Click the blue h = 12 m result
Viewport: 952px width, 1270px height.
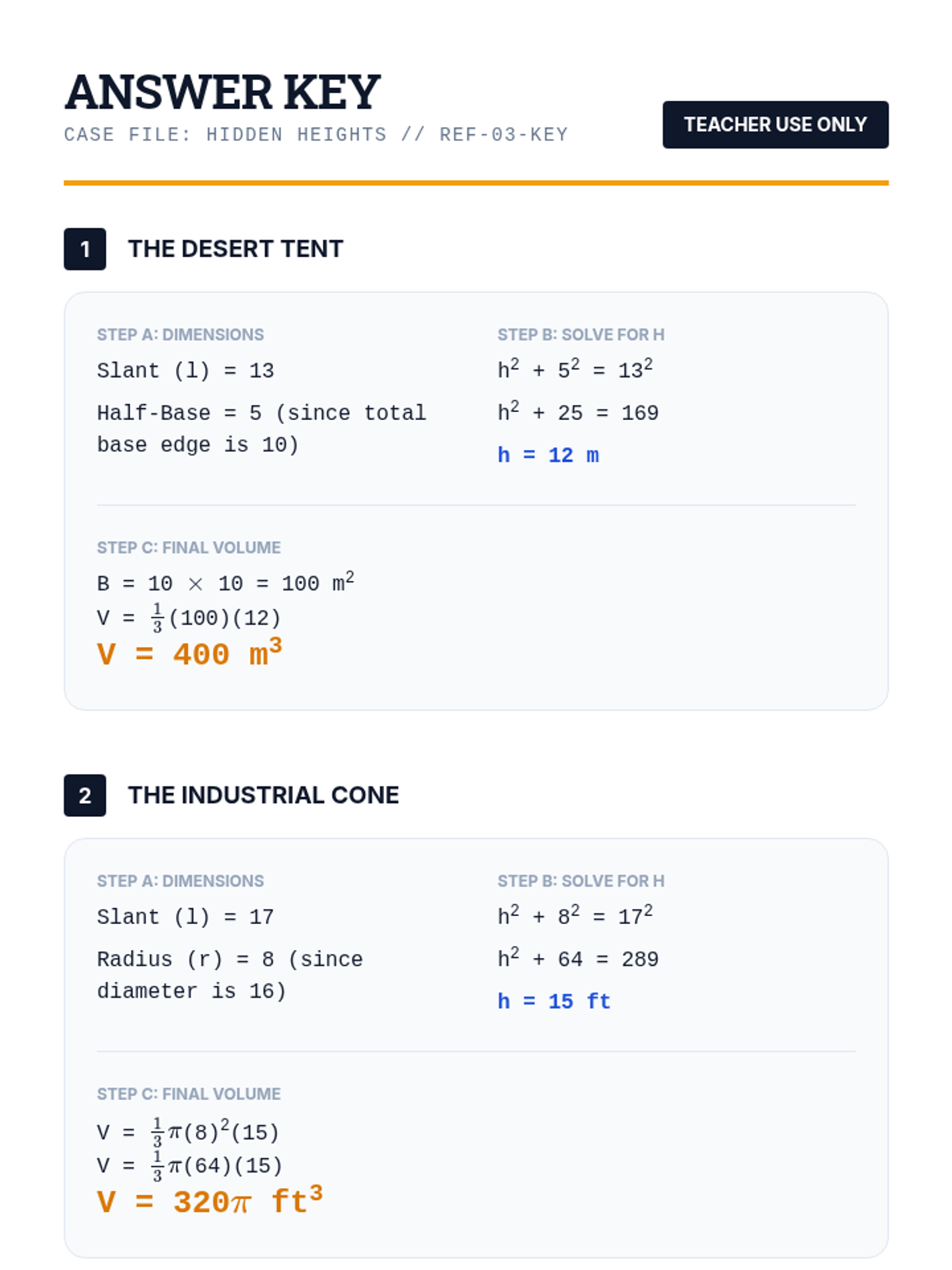(x=547, y=455)
